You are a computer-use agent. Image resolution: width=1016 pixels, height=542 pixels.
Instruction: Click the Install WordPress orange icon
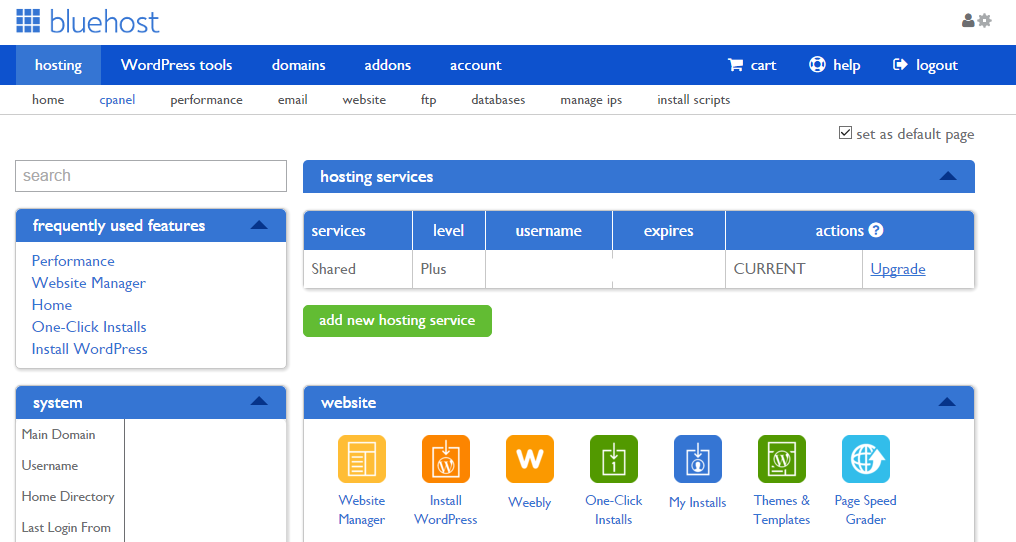(x=446, y=459)
